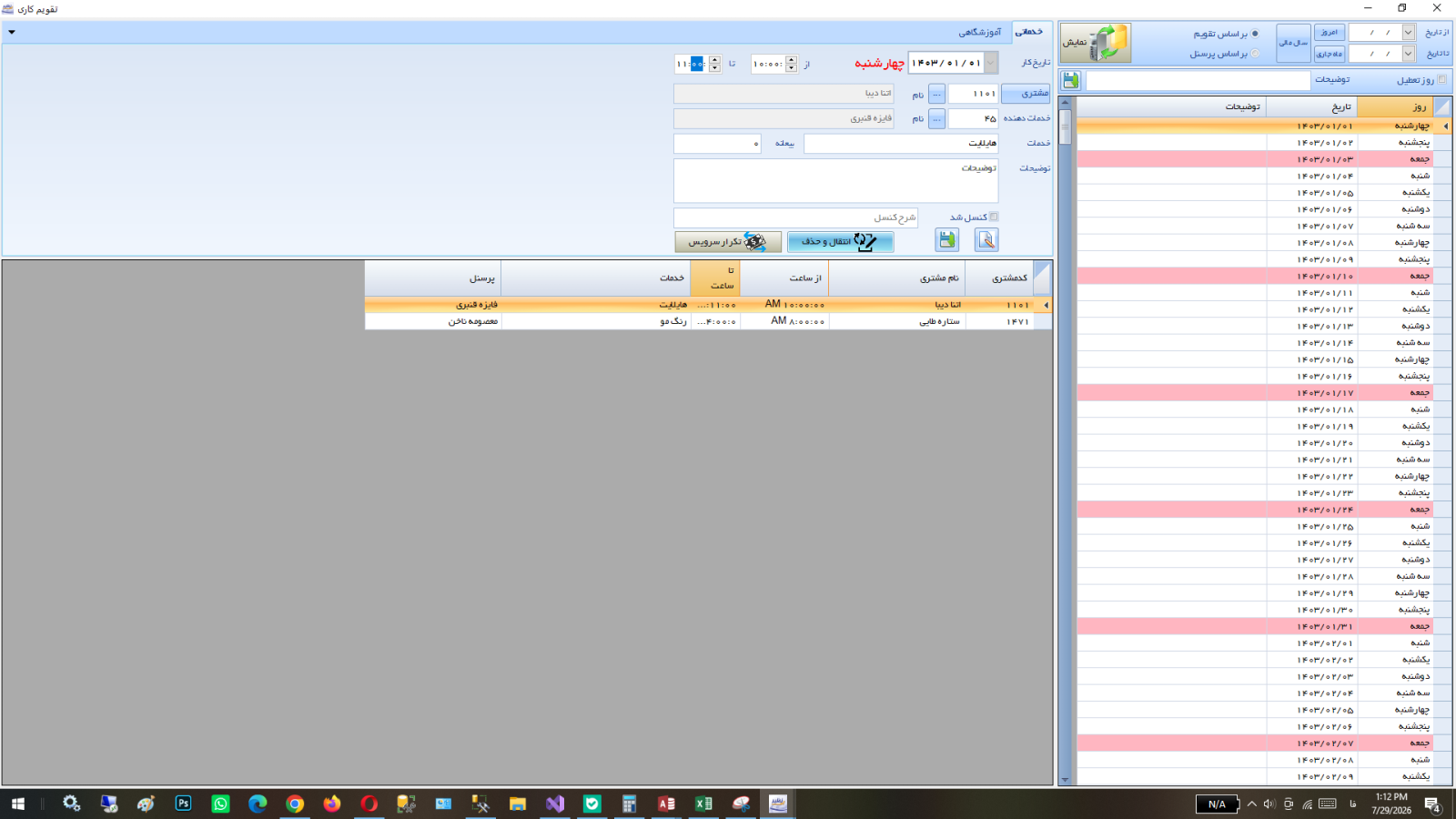
Task: Open Visual Studio from the taskbar
Action: coord(555,804)
